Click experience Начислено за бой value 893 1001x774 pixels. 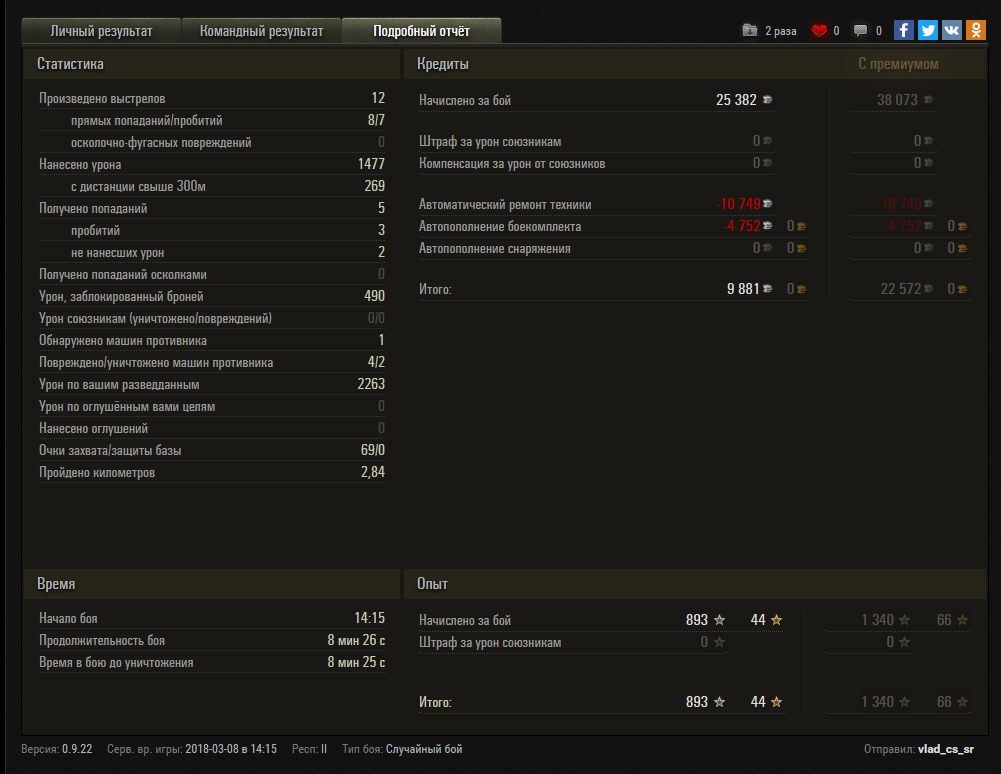coord(696,619)
